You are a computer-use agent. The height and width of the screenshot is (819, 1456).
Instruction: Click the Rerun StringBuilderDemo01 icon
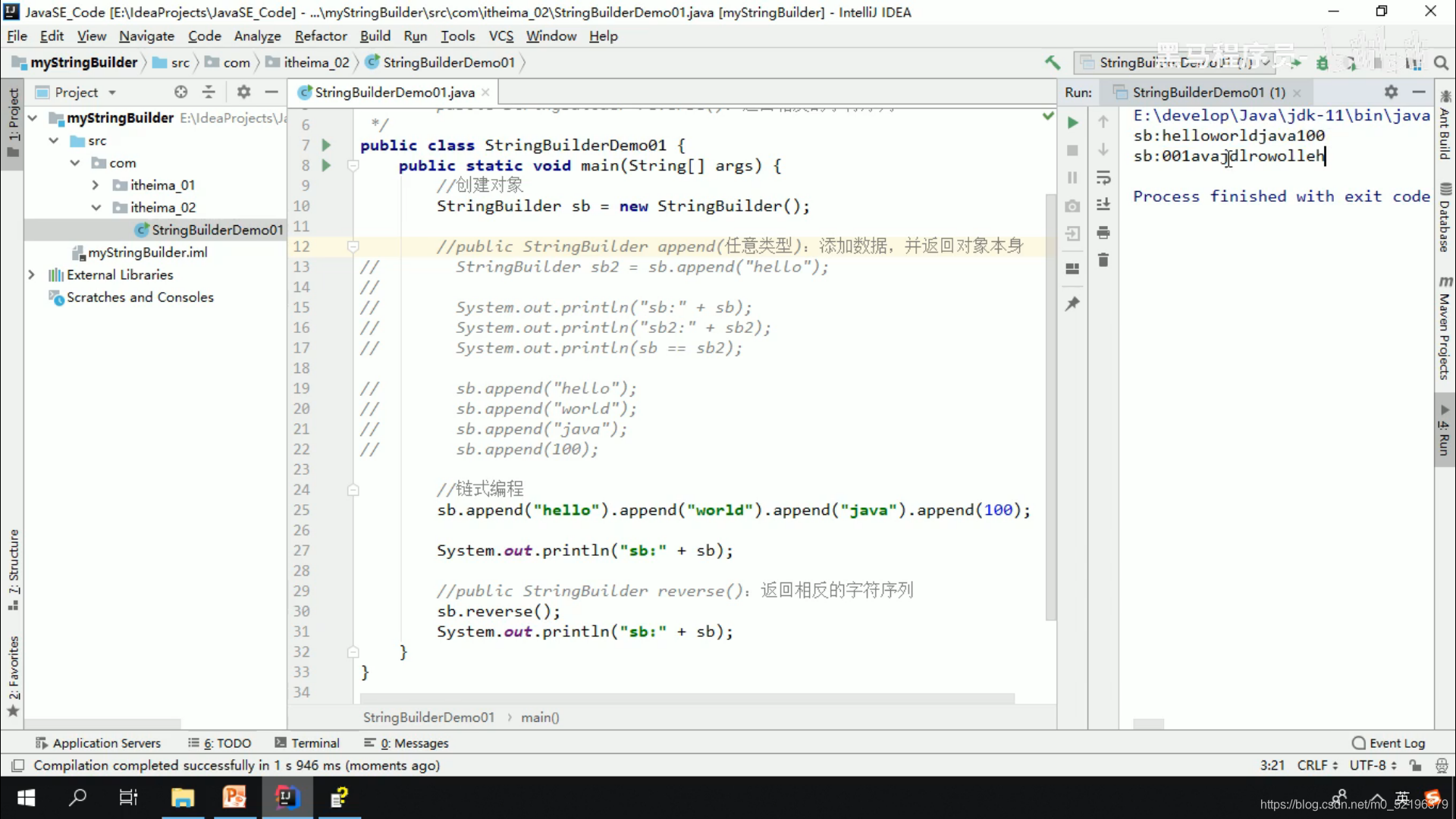point(1073,121)
